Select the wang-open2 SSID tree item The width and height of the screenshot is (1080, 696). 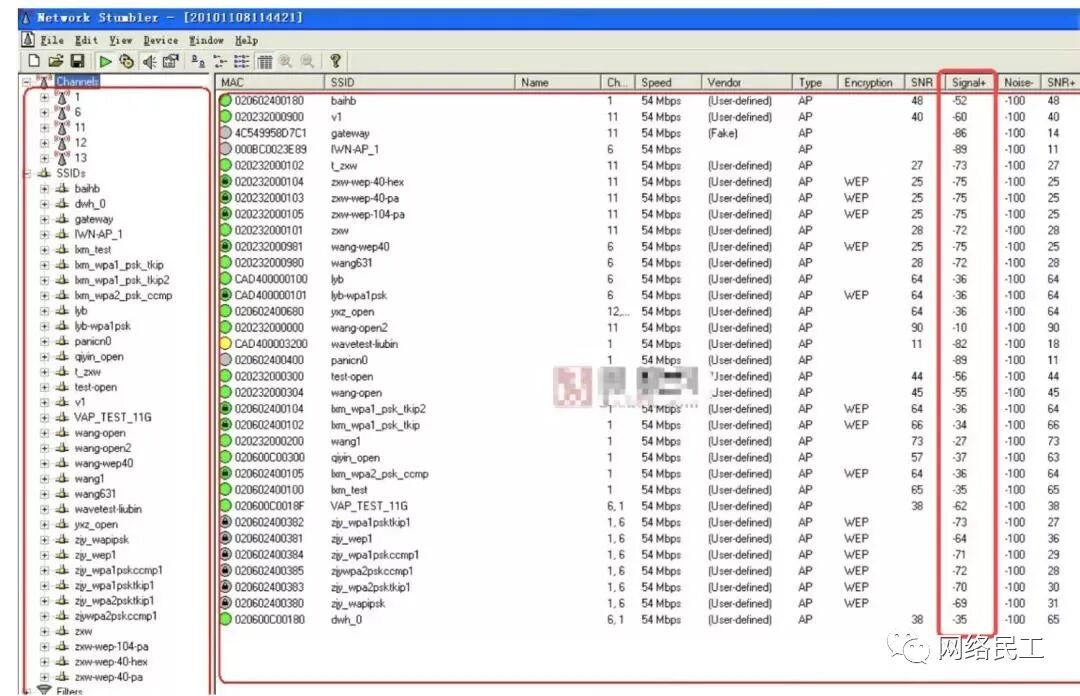pos(103,448)
